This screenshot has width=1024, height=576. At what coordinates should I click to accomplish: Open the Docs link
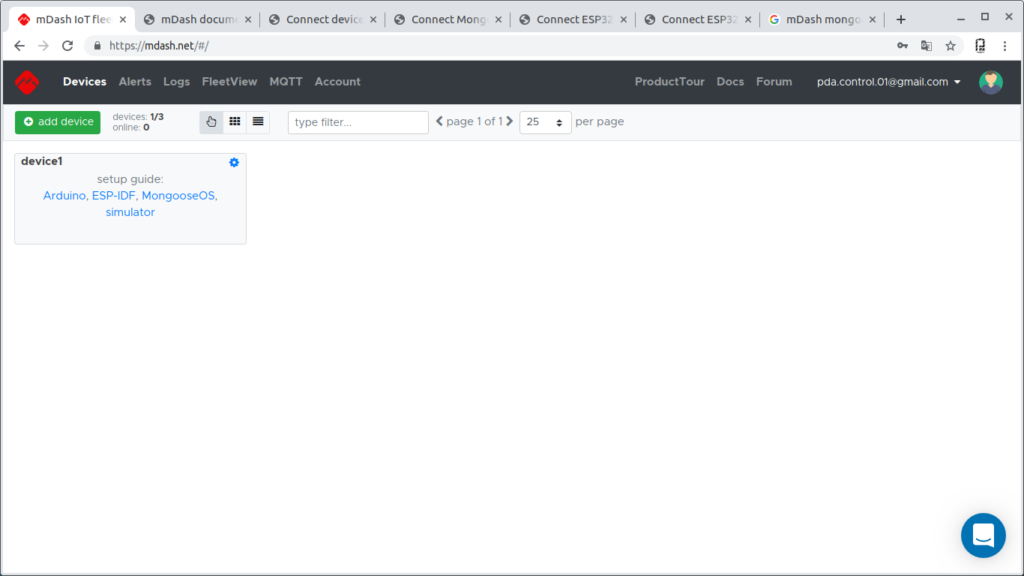[x=730, y=82]
